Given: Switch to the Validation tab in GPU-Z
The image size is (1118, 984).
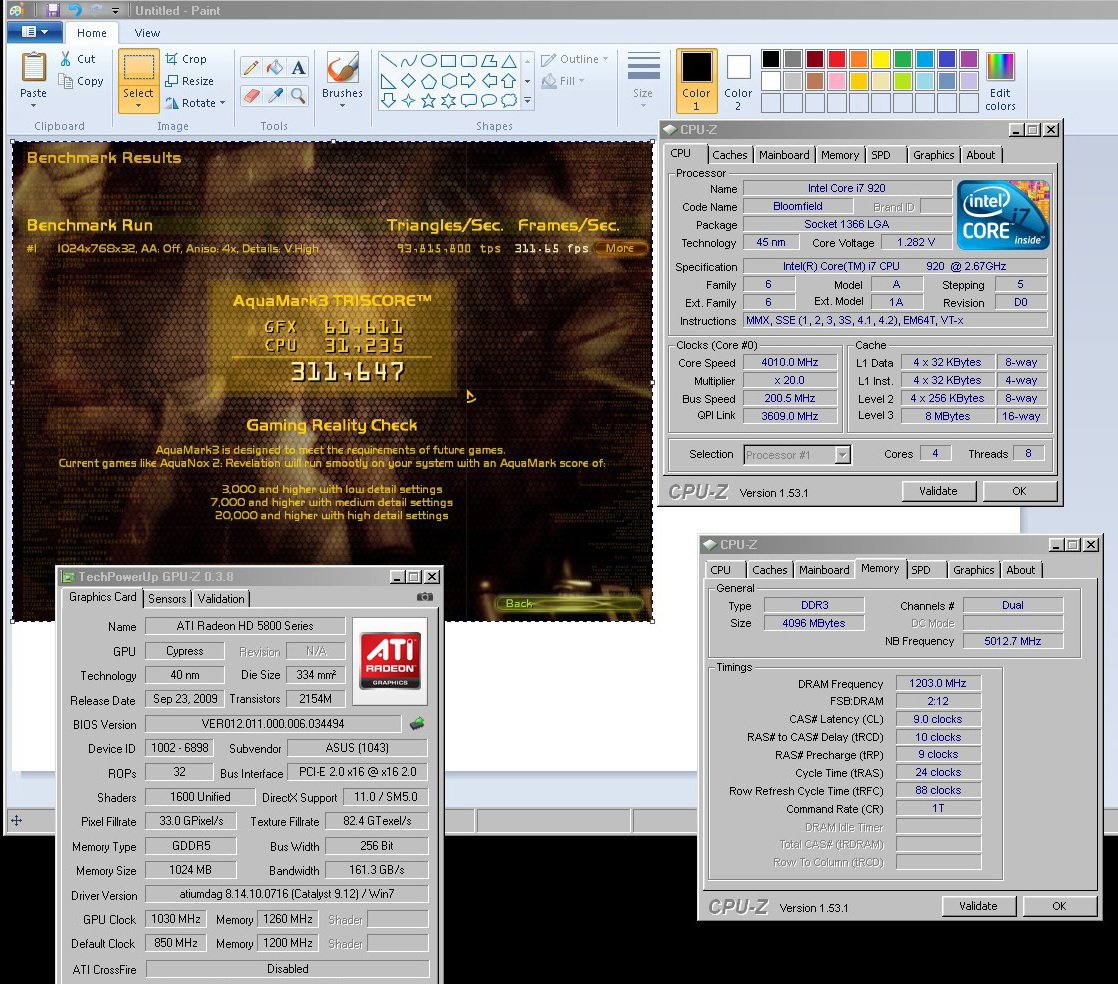Looking at the screenshot, I should tap(221, 599).
